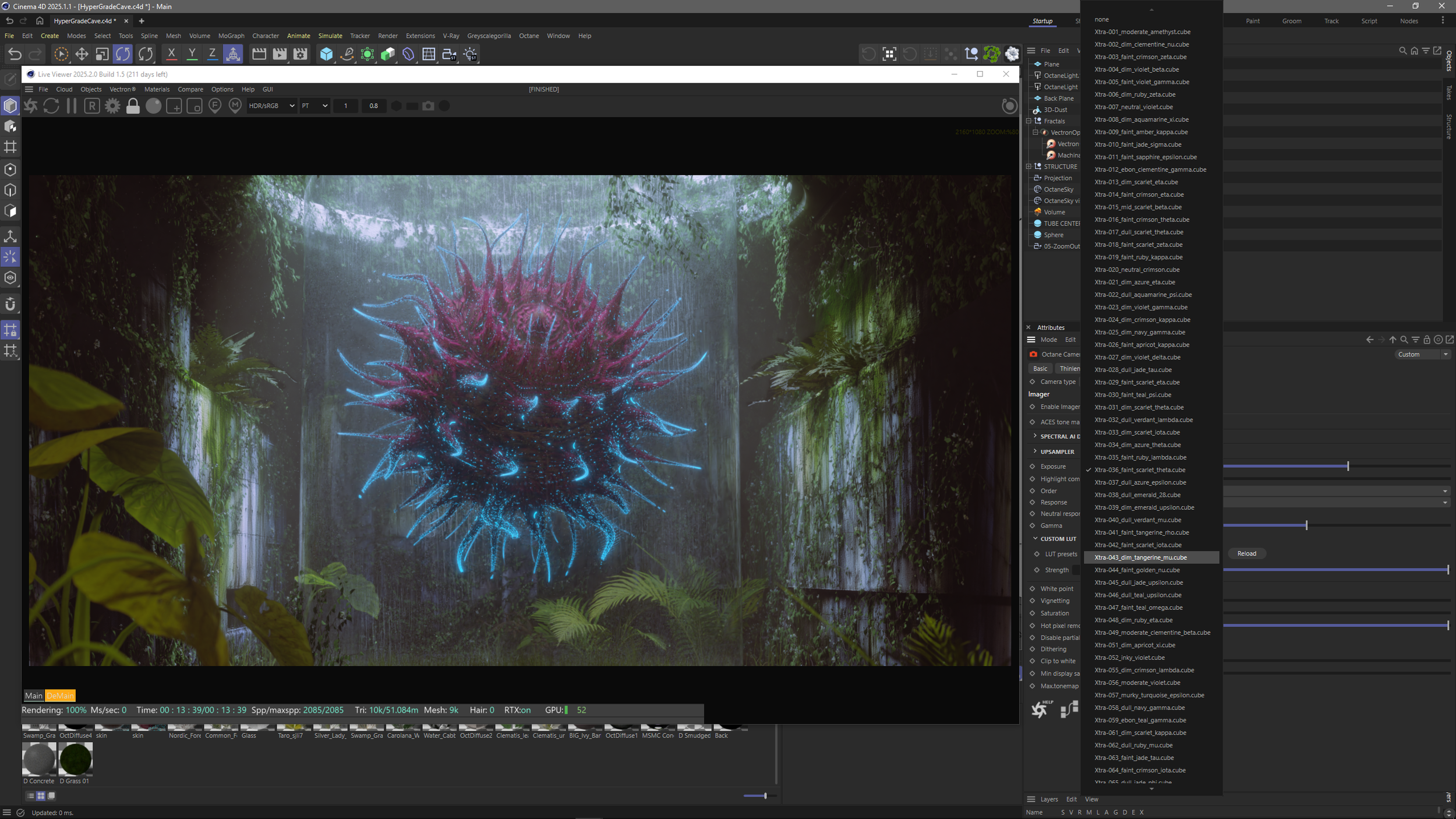Toggle the Y axis lock
This screenshot has height=819, width=1456.
click(x=192, y=54)
